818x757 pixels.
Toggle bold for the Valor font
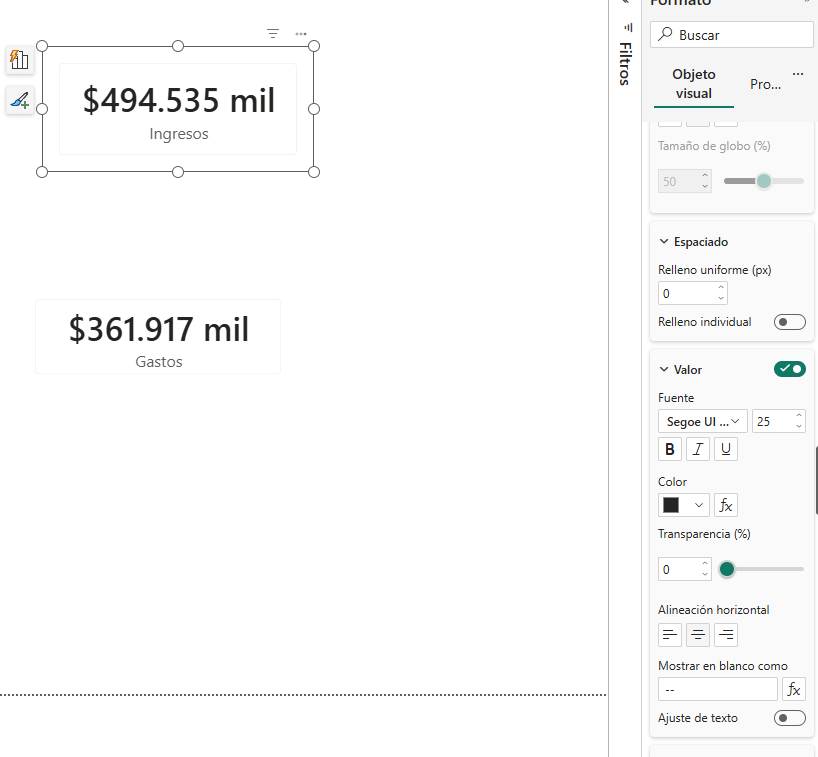coord(670,449)
